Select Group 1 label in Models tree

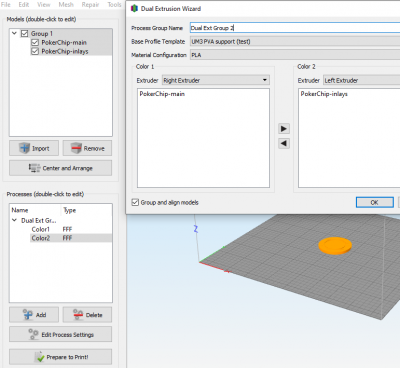tap(42, 33)
